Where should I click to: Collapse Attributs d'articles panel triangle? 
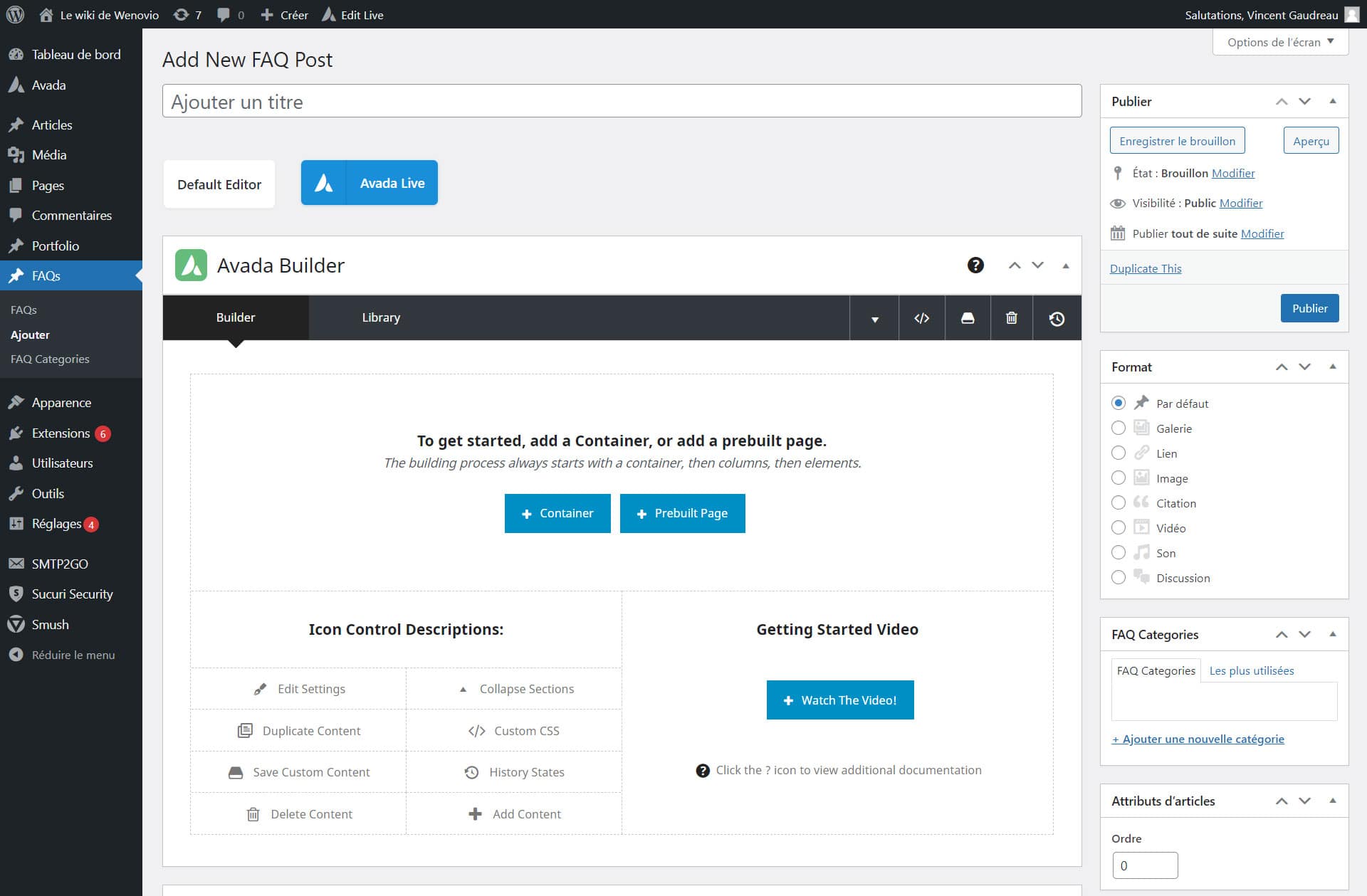tap(1333, 801)
